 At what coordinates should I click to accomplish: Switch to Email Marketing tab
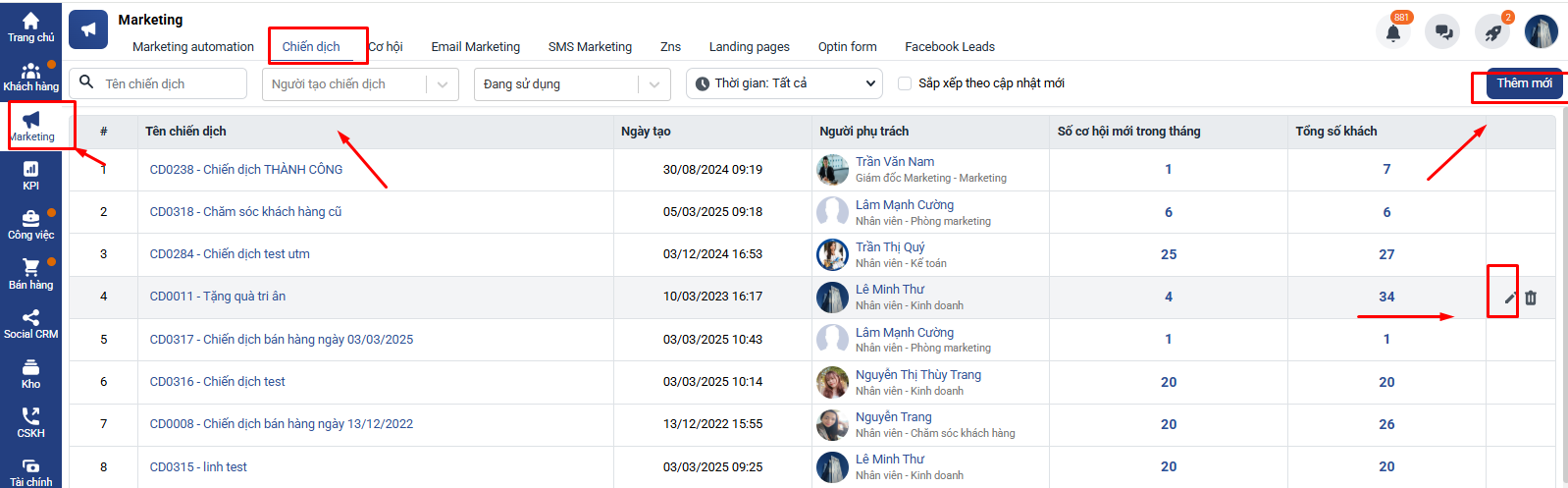[x=475, y=46]
